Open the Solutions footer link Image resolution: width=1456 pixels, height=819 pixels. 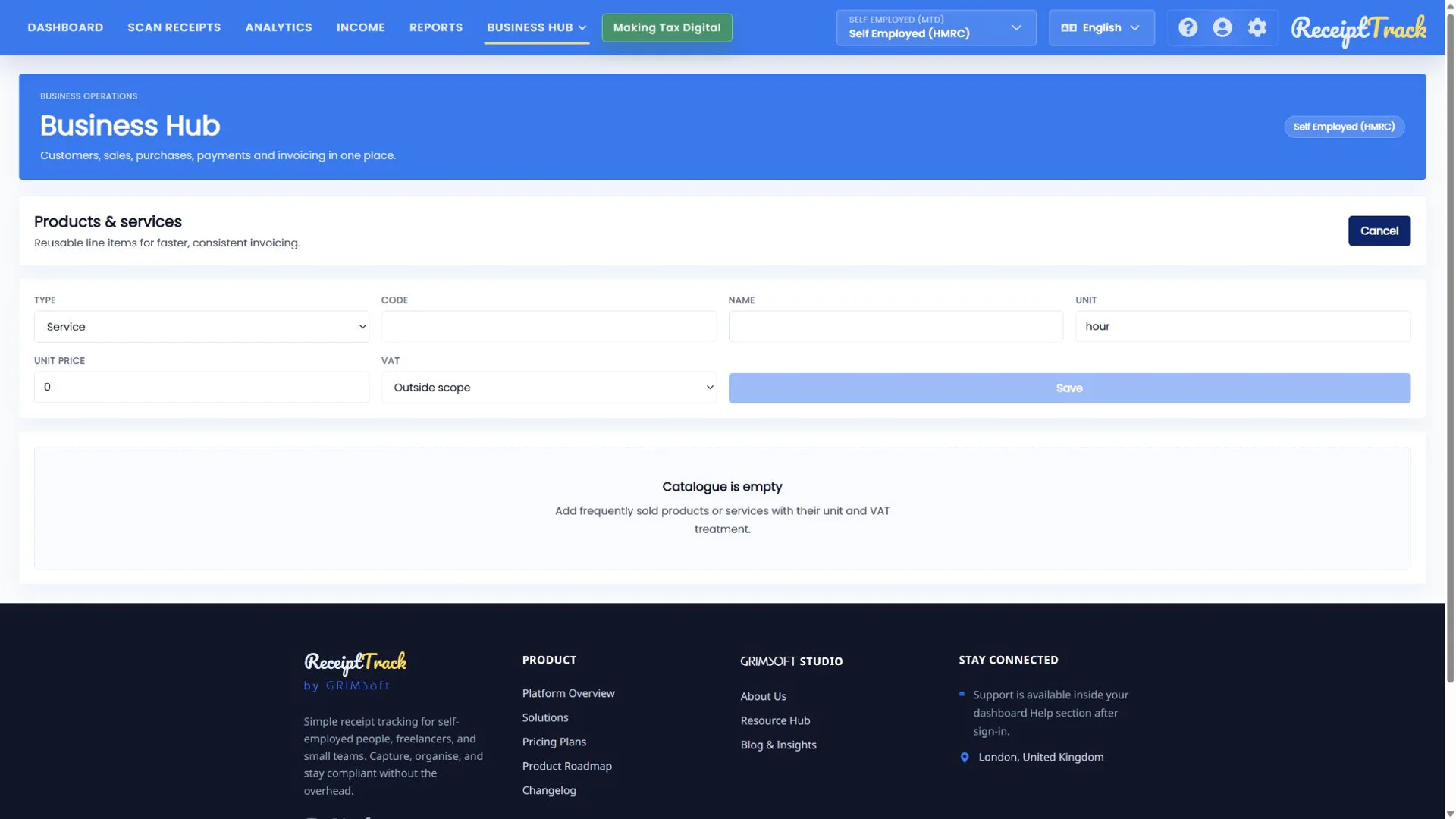coord(545,718)
